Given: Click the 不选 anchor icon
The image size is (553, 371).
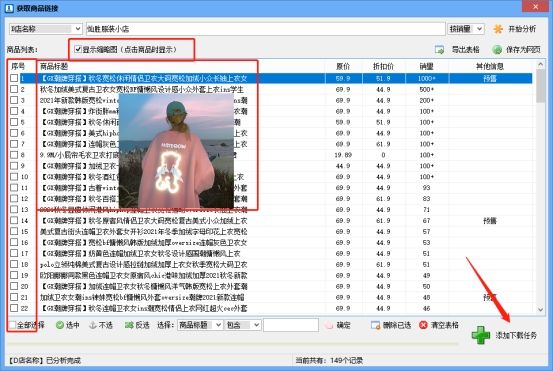Looking at the screenshot, I should click(93, 325).
